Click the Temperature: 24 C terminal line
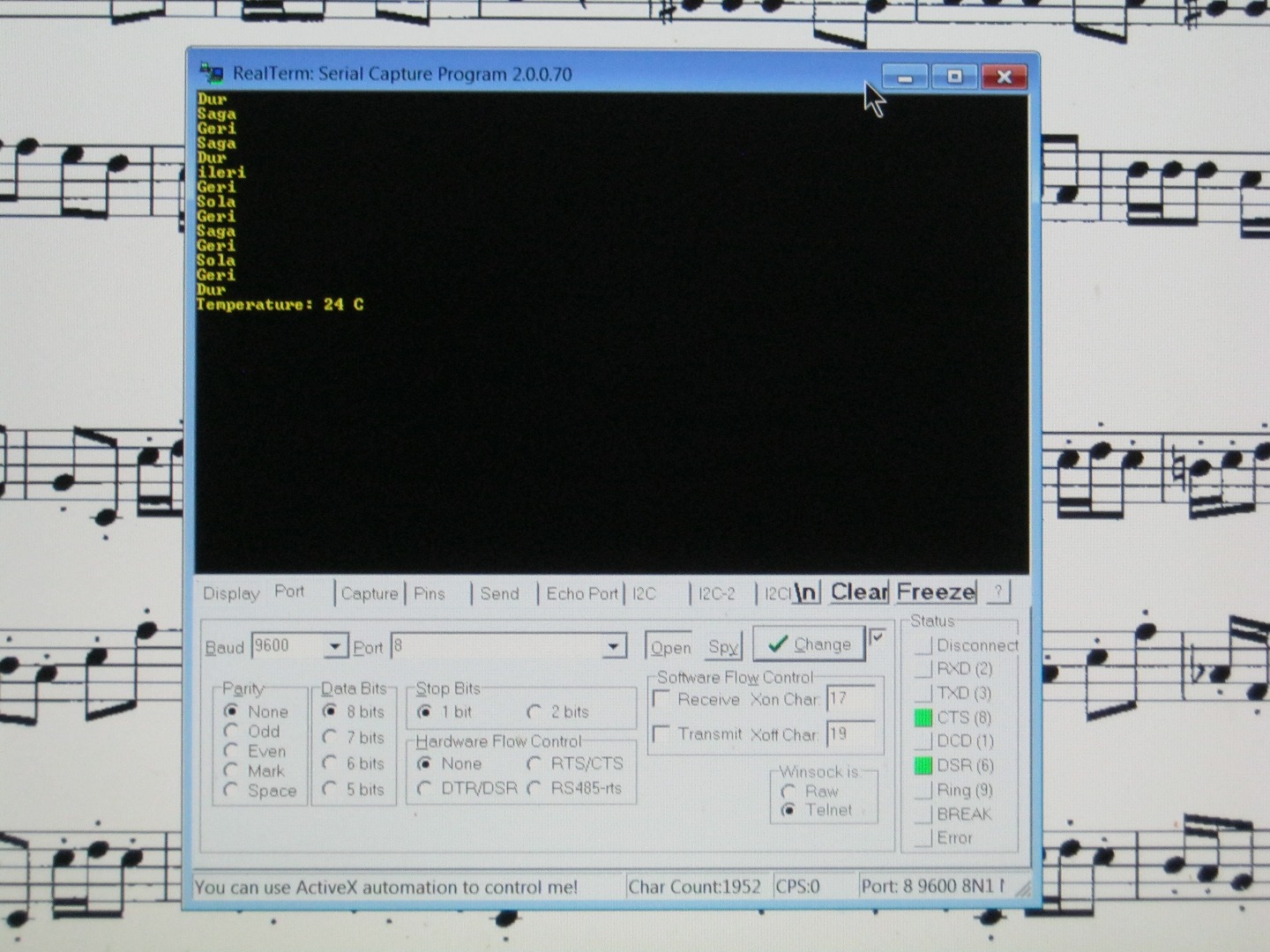The height and width of the screenshot is (952, 1270). tap(280, 304)
